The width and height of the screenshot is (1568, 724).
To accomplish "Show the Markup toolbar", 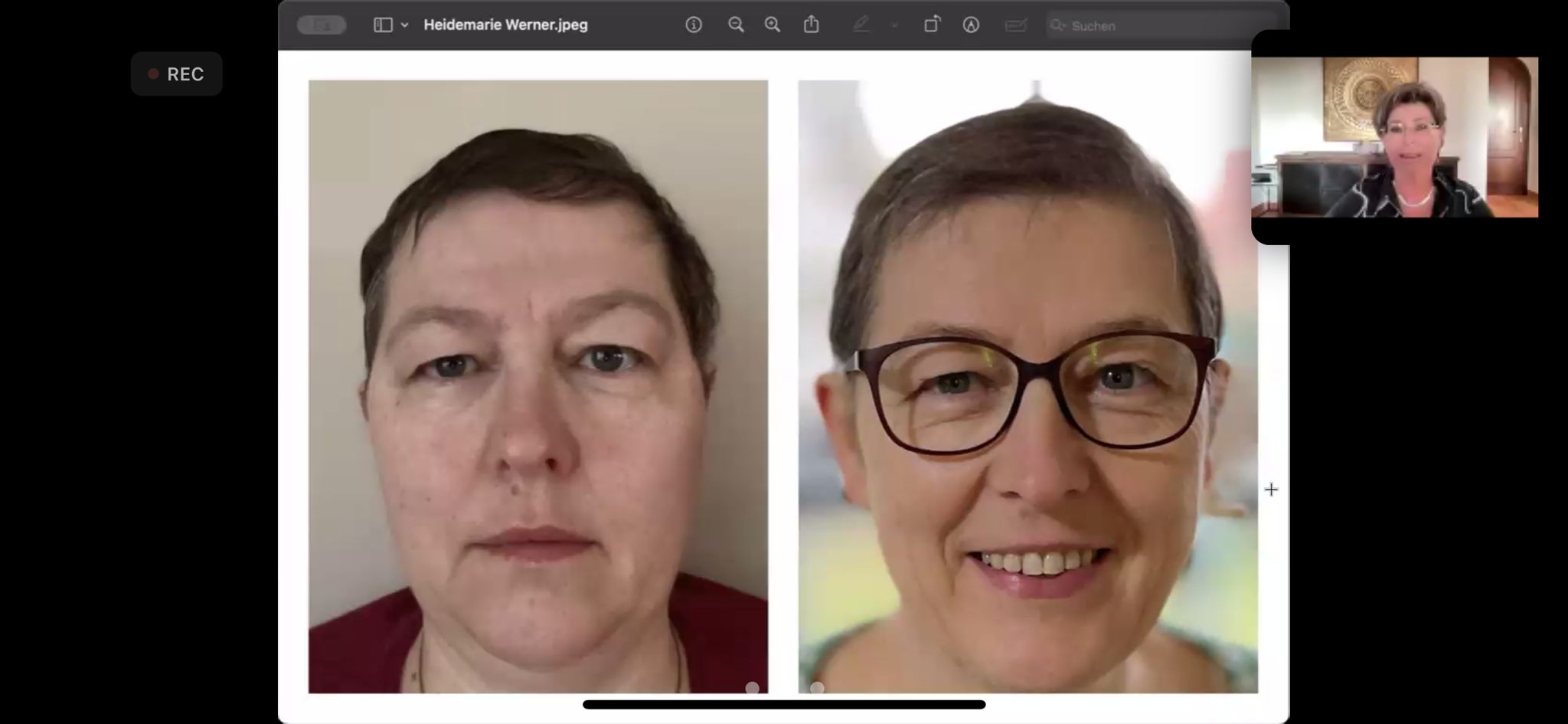I will (971, 25).
